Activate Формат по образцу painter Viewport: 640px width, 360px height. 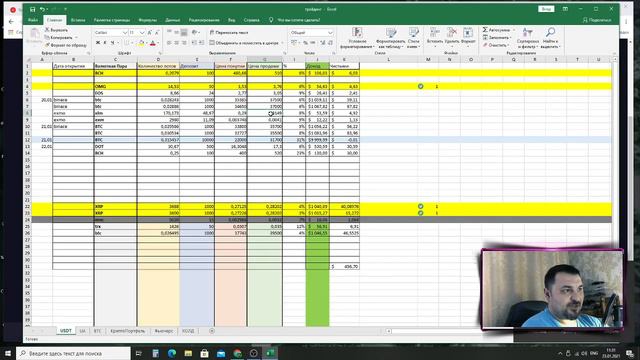click(x=66, y=45)
